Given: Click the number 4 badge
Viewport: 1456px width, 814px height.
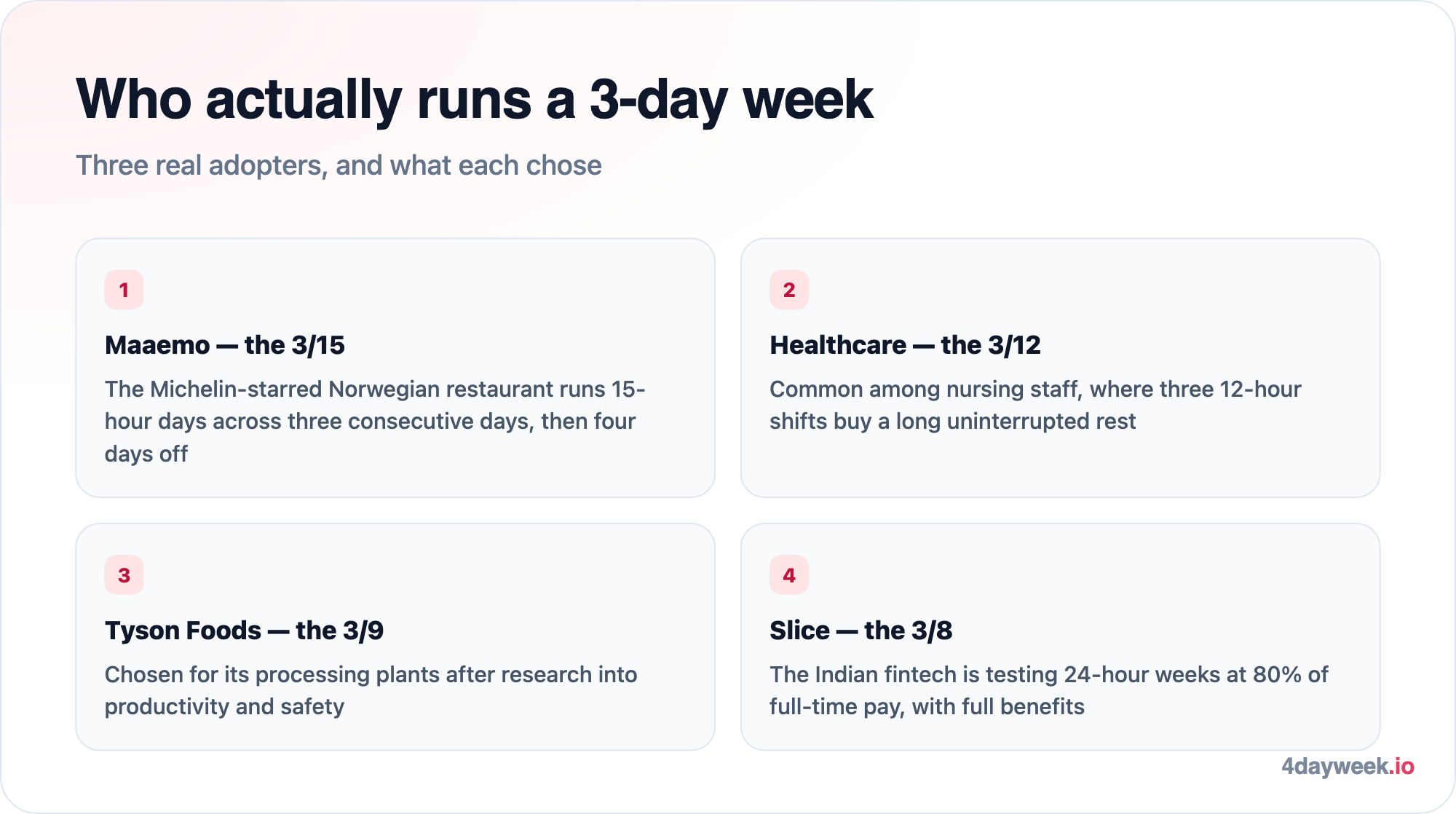Looking at the screenshot, I should click(x=789, y=575).
